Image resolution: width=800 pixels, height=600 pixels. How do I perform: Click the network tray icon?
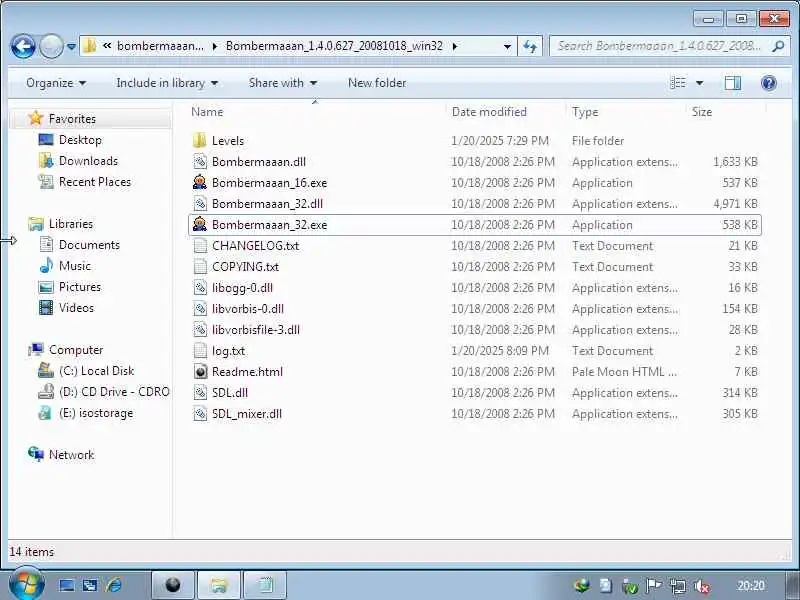coord(678,586)
